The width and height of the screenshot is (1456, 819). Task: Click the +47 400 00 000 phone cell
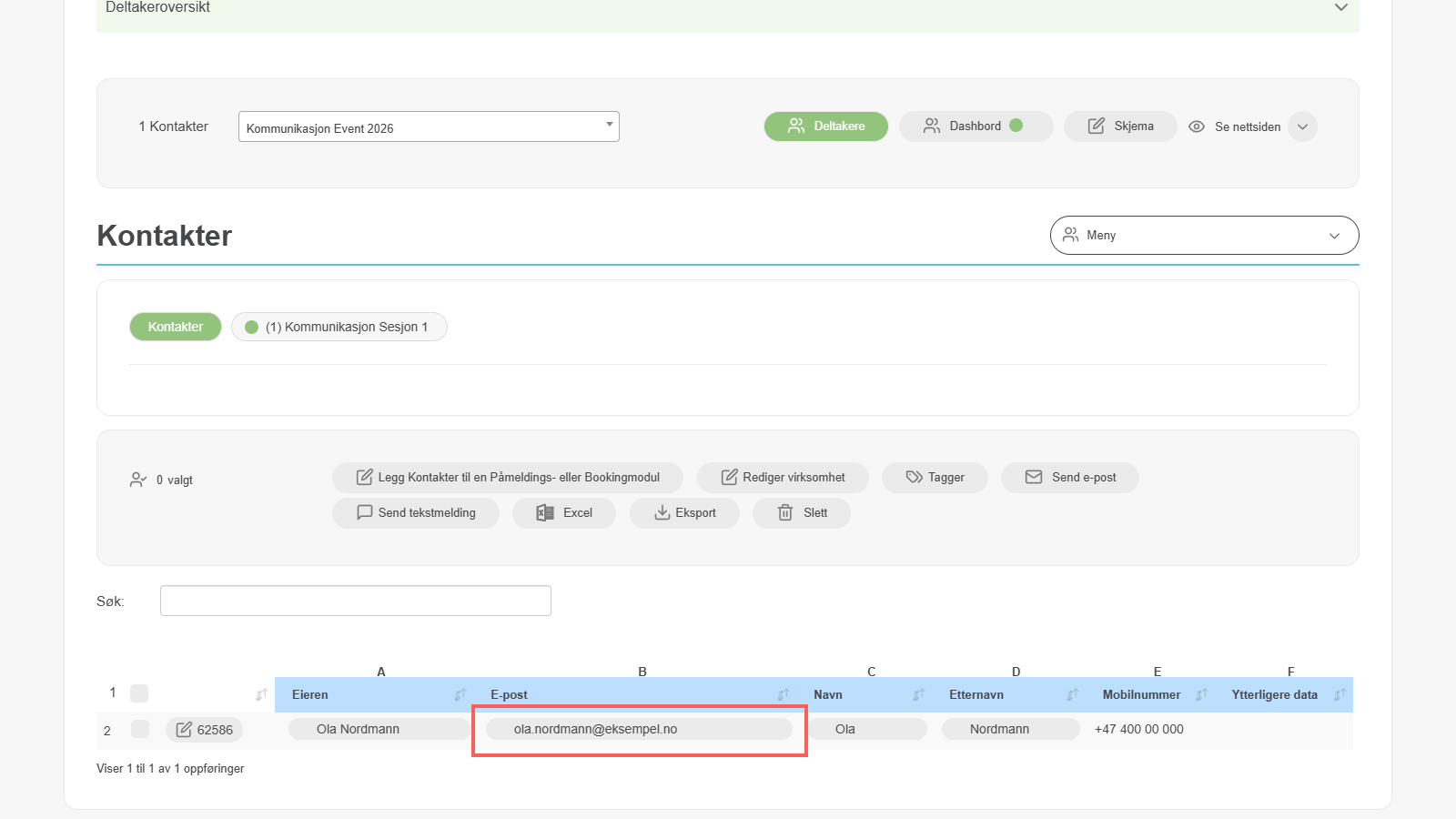1139,729
